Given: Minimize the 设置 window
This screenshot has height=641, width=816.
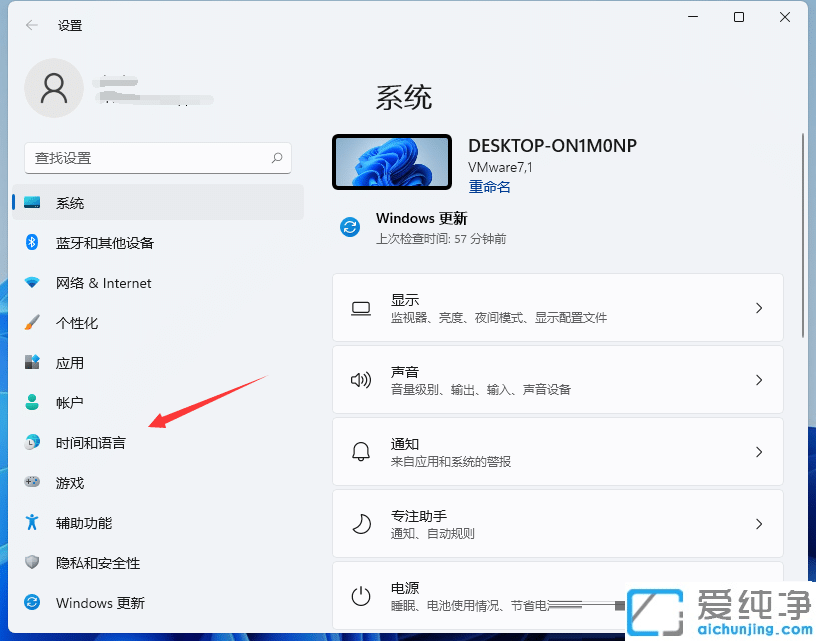Looking at the screenshot, I should [x=693, y=17].
